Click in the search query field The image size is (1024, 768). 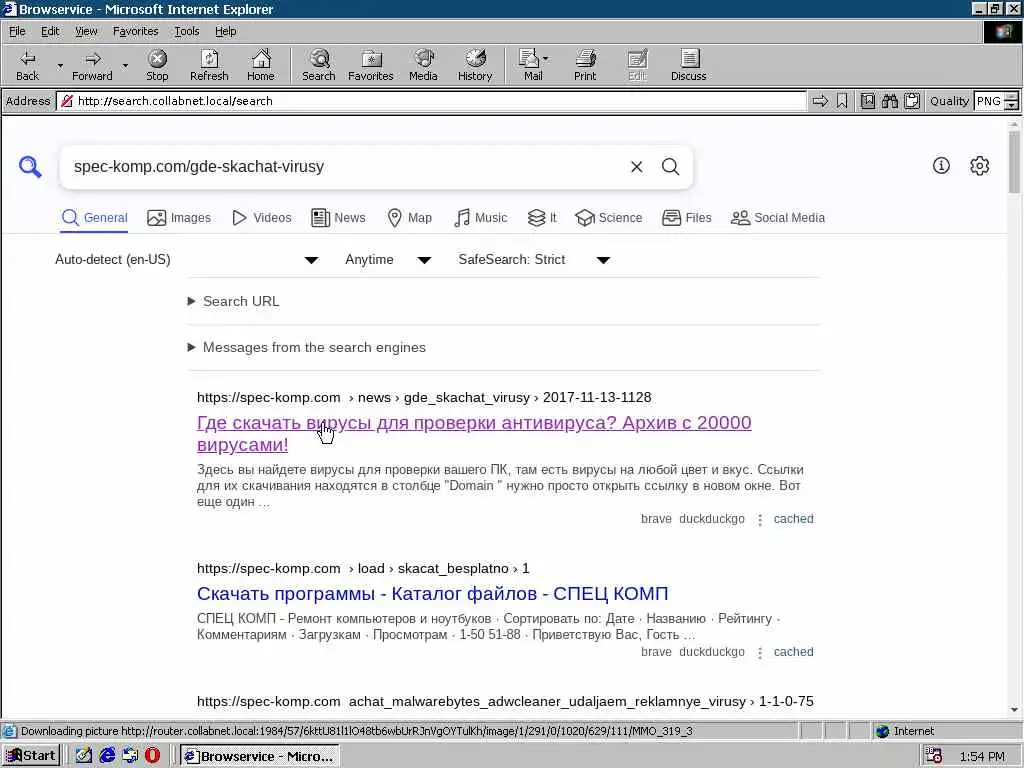tap(346, 167)
